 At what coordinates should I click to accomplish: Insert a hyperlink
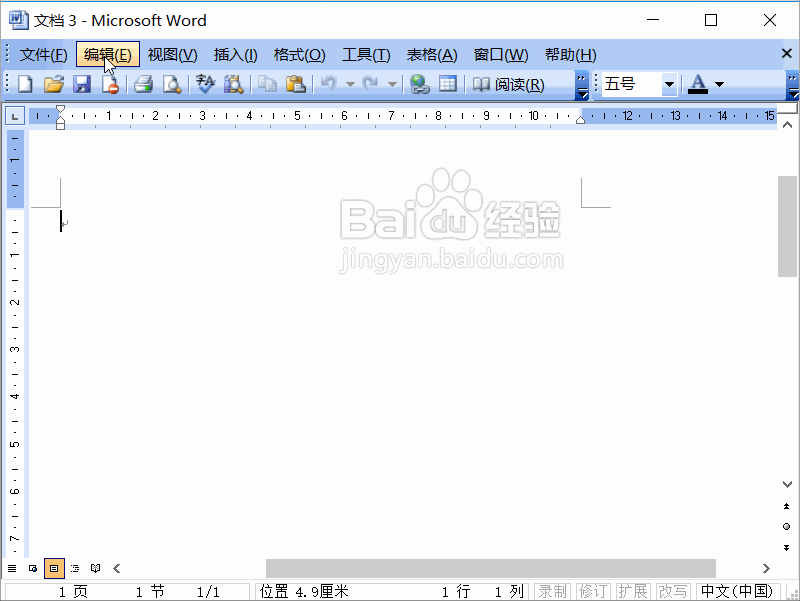[x=420, y=85]
